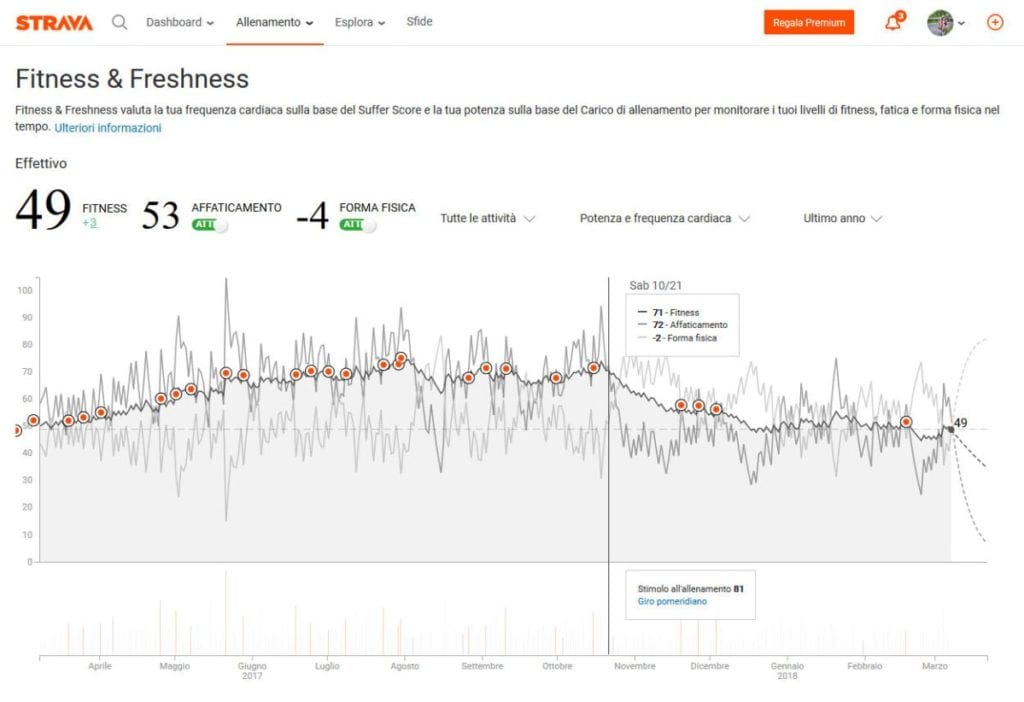Image resolution: width=1024 pixels, height=702 pixels.
Task: Open the Allenamento dropdown menu
Action: click(x=275, y=22)
